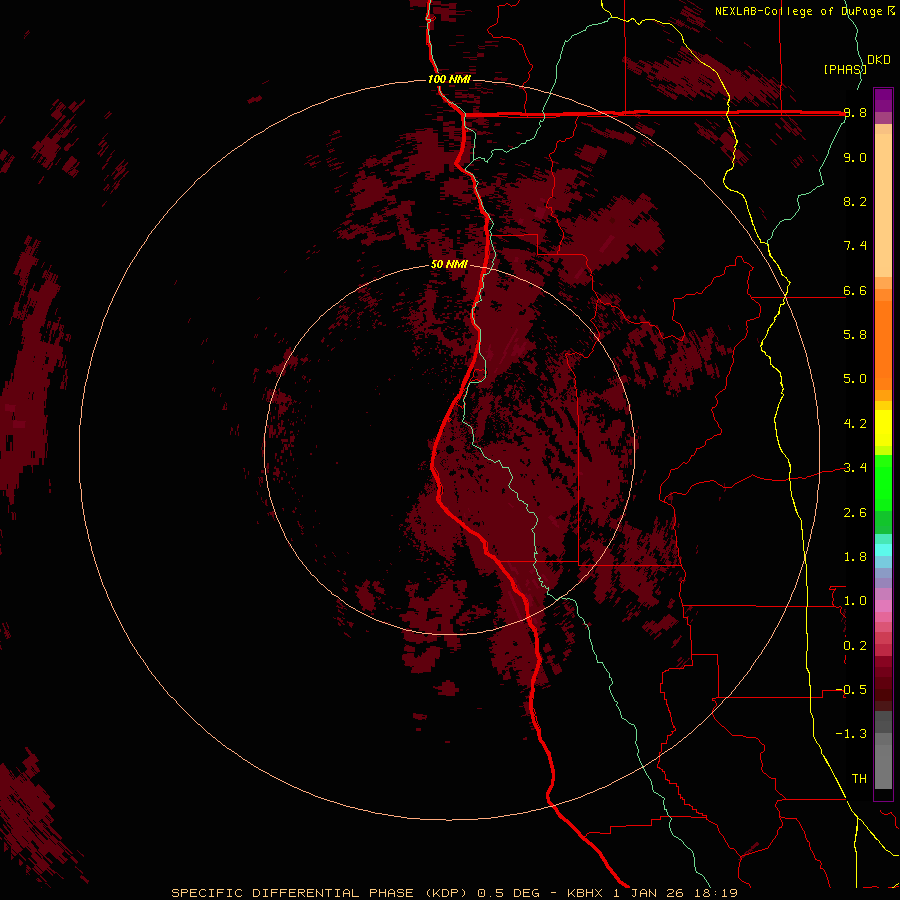
Task: Click the 100 NMI range ring label
Action: coord(449,79)
